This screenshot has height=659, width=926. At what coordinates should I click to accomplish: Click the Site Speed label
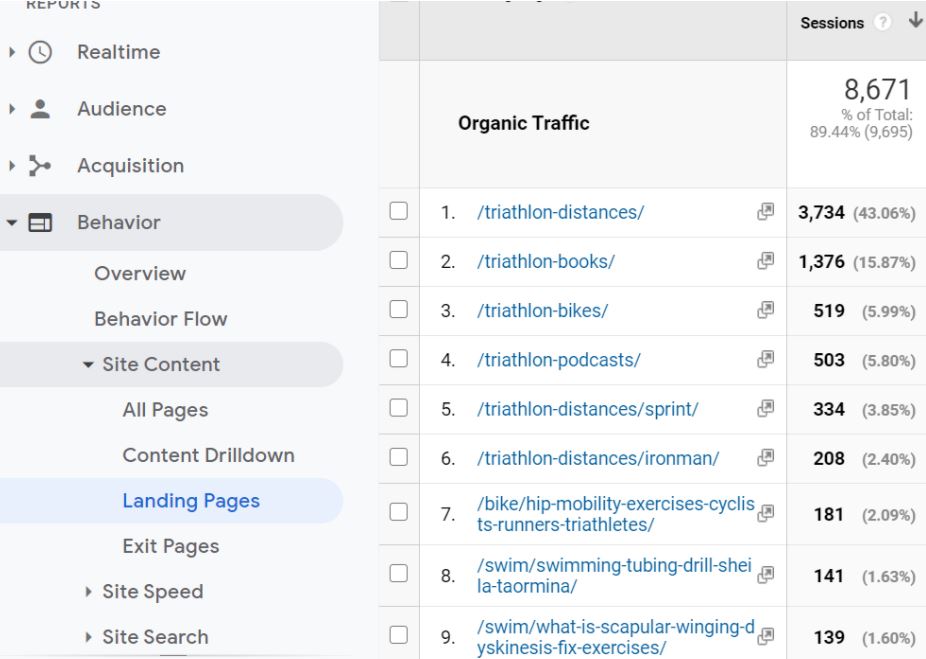coord(152,592)
